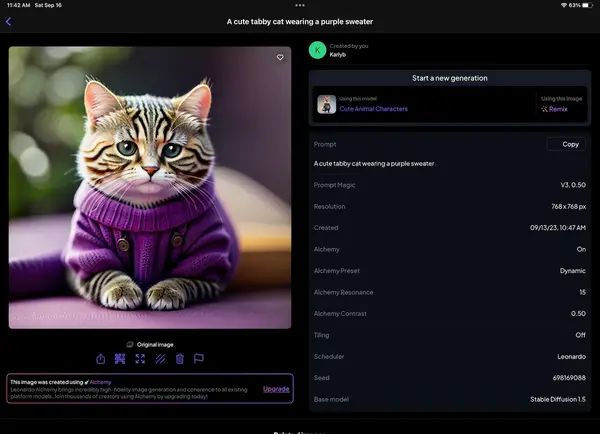The width and height of the screenshot is (600, 434).
Task: Open the Cute Animal Characters model link
Action: (x=373, y=109)
